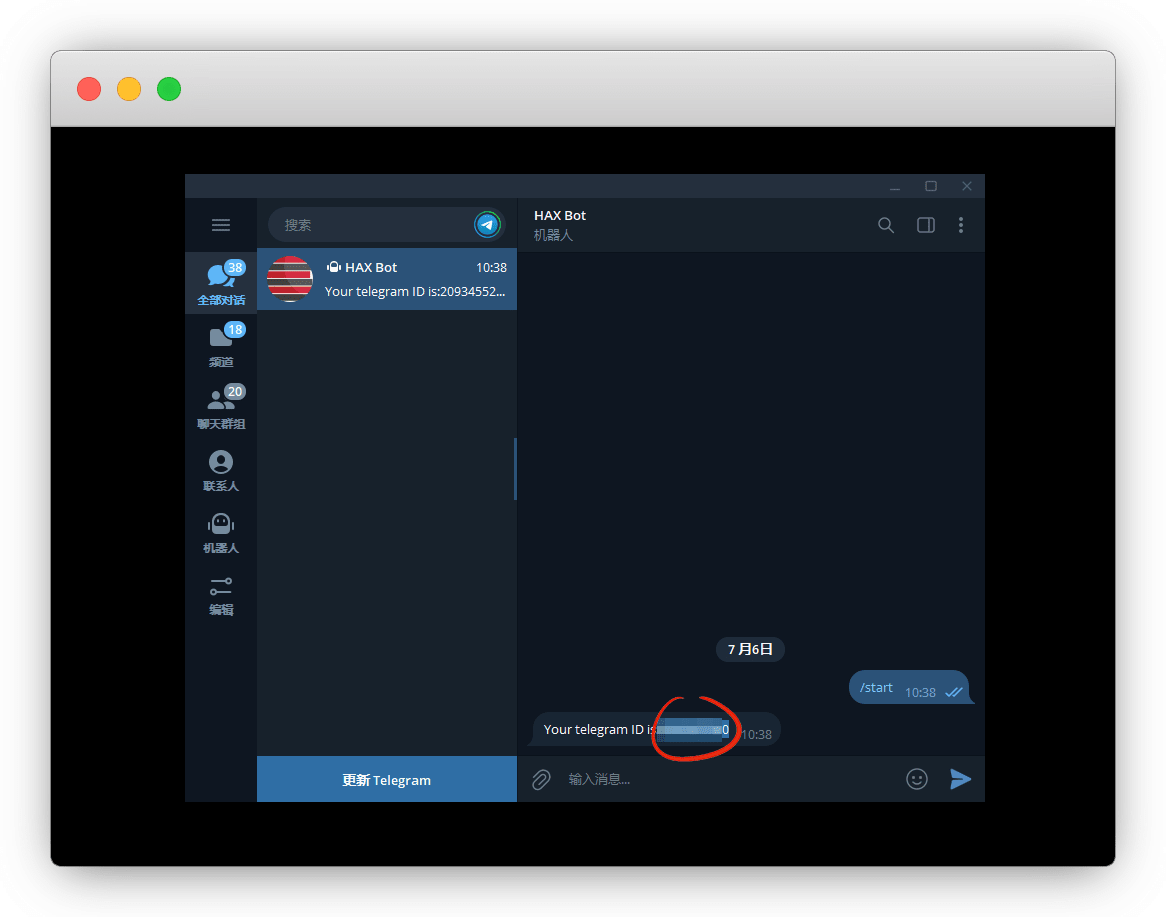Open HAX Bot conversation in chat list
1166x917 pixels.
[386, 279]
